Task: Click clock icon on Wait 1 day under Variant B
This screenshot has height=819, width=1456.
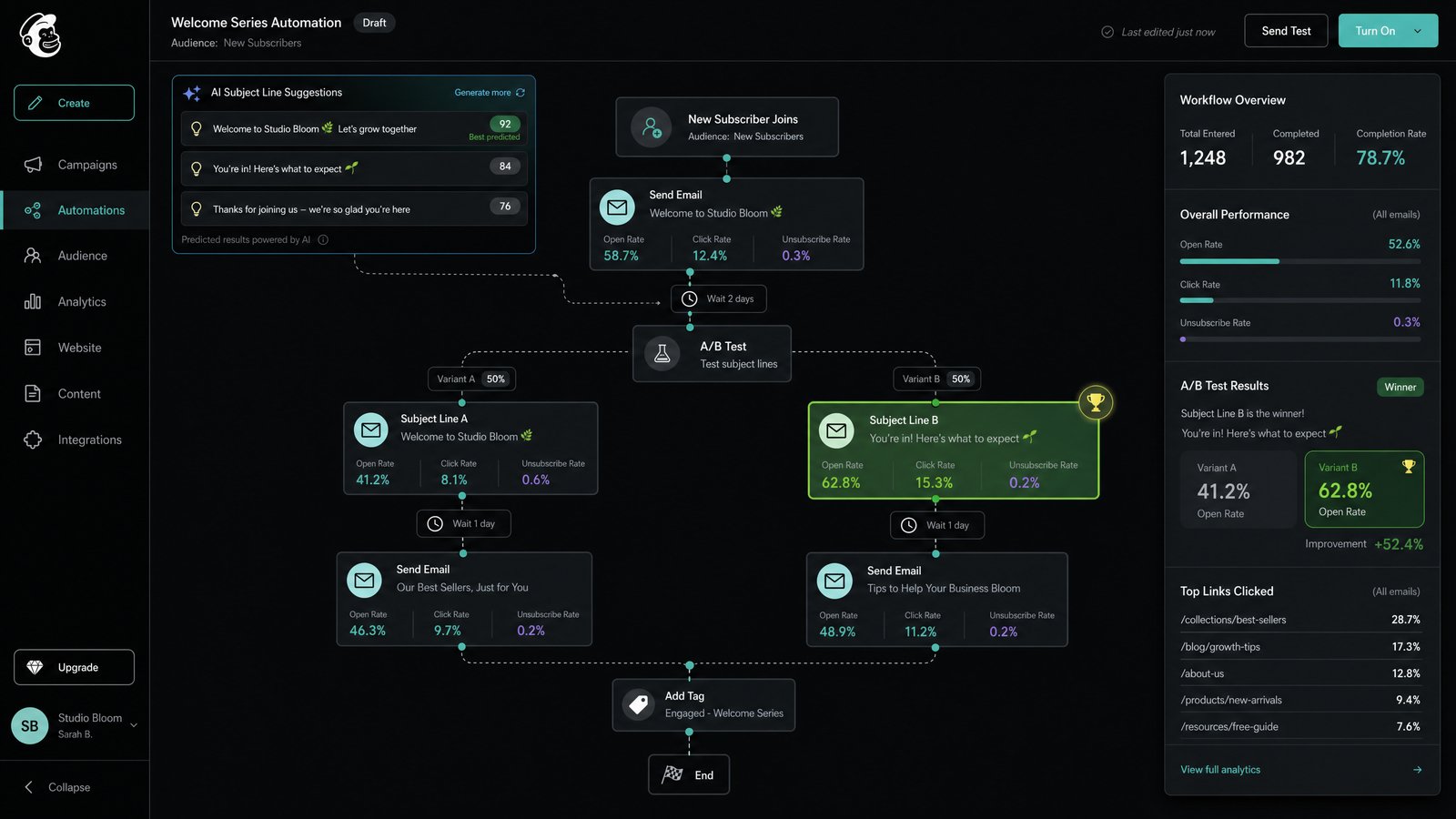Action: coord(909,525)
